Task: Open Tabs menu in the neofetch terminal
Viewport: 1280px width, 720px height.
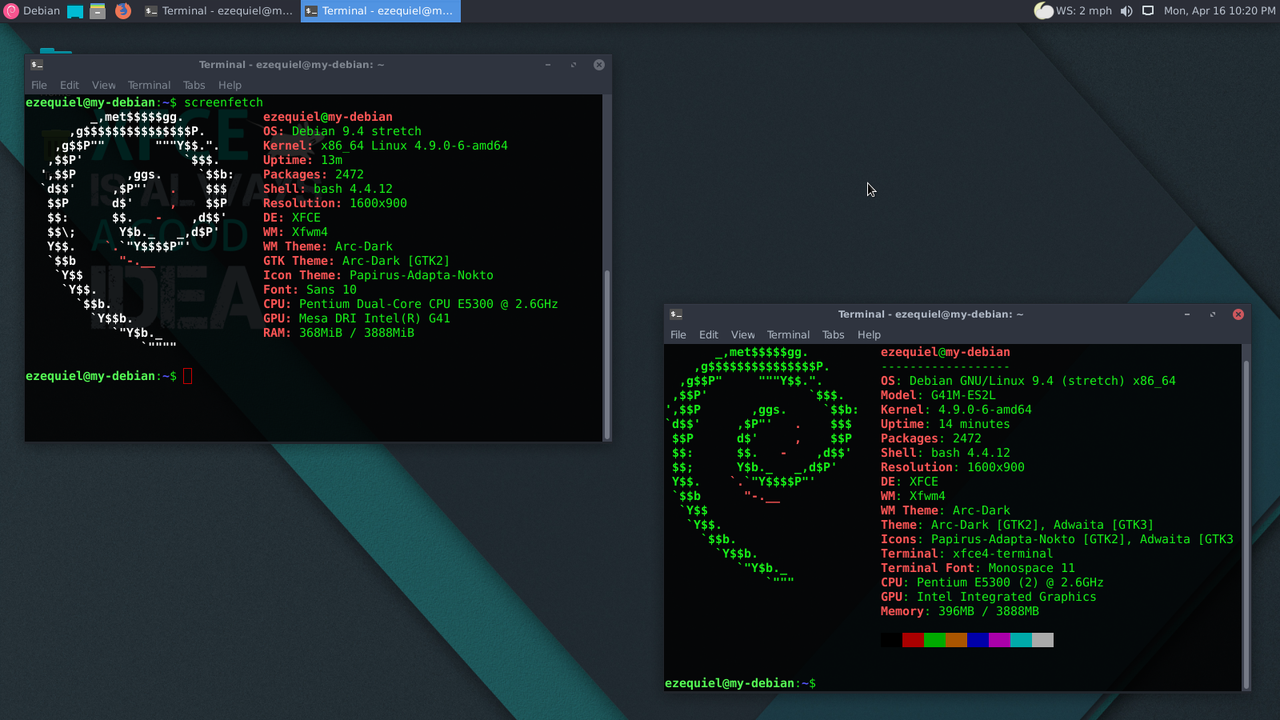Action: click(x=833, y=335)
